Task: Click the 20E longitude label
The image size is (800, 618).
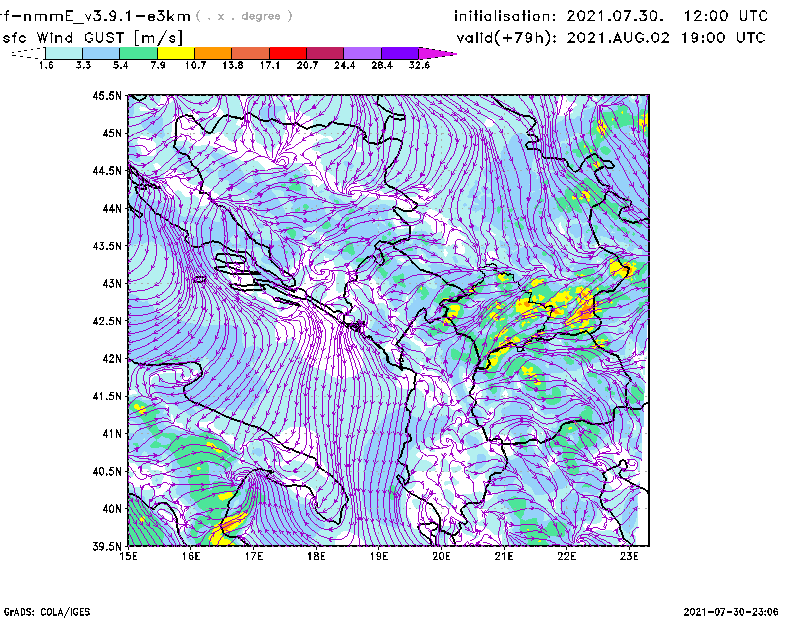Action: (441, 556)
